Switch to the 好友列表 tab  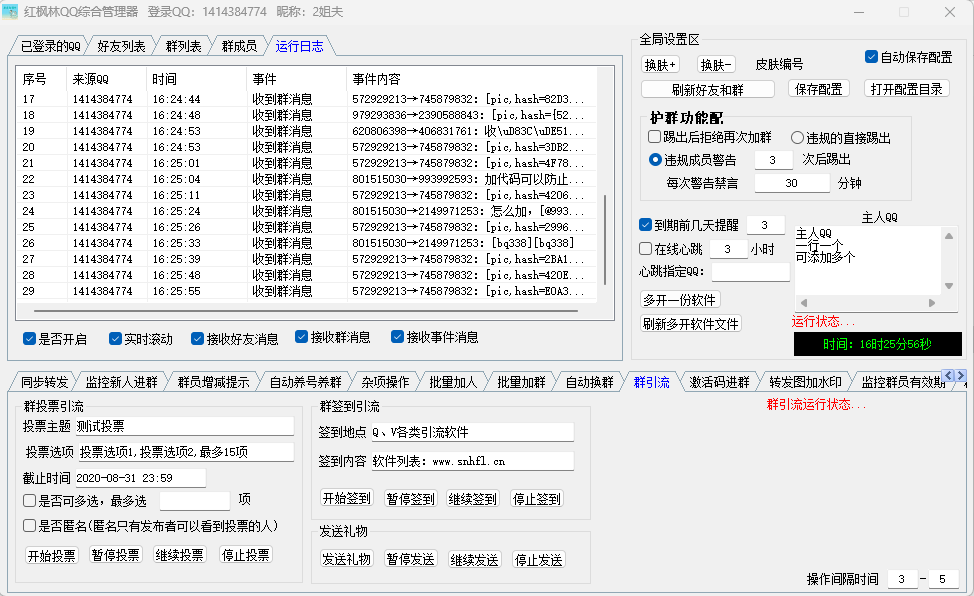click(121, 46)
